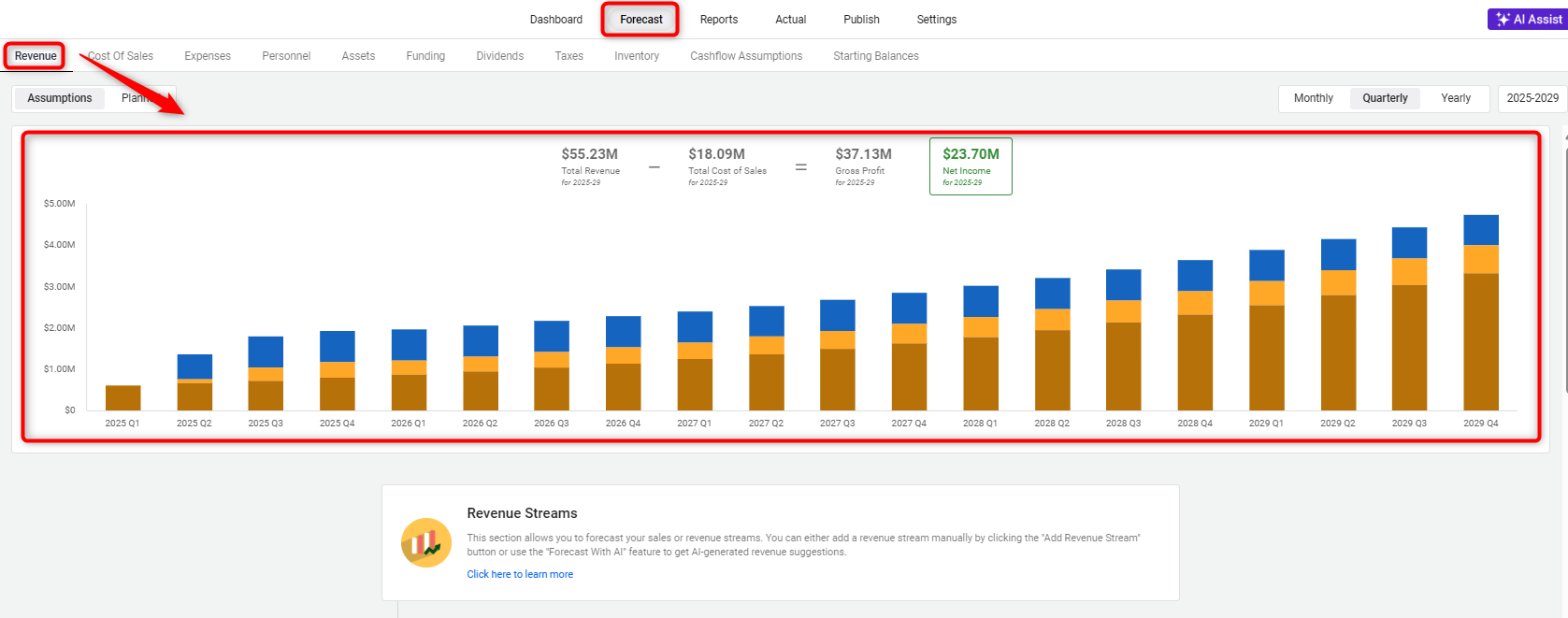Open the 2025-2029 date range dropdown

click(x=1532, y=98)
